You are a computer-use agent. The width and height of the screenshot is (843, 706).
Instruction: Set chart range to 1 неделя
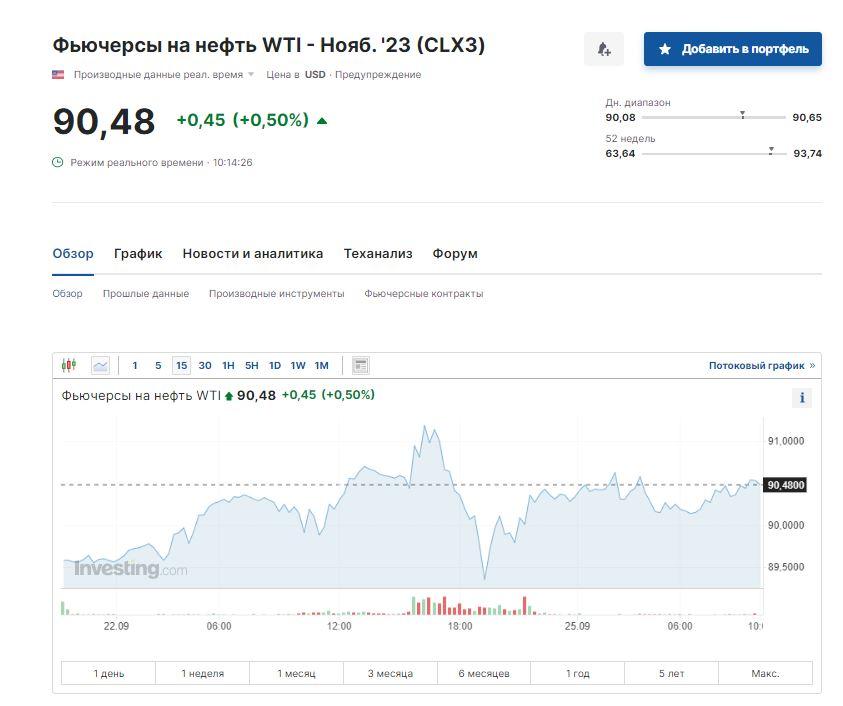pos(202,673)
